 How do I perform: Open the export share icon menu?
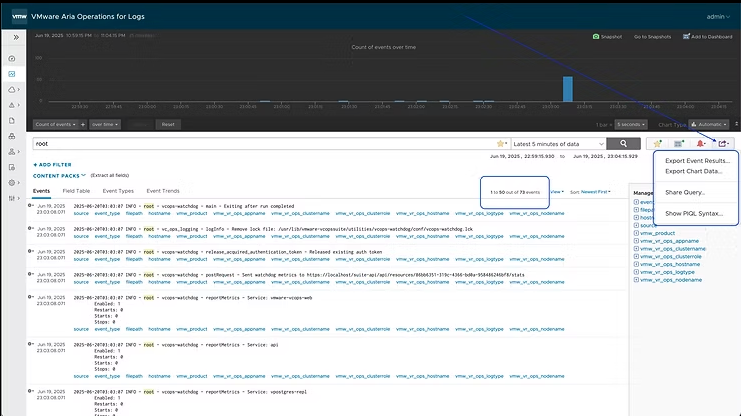(x=724, y=144)
